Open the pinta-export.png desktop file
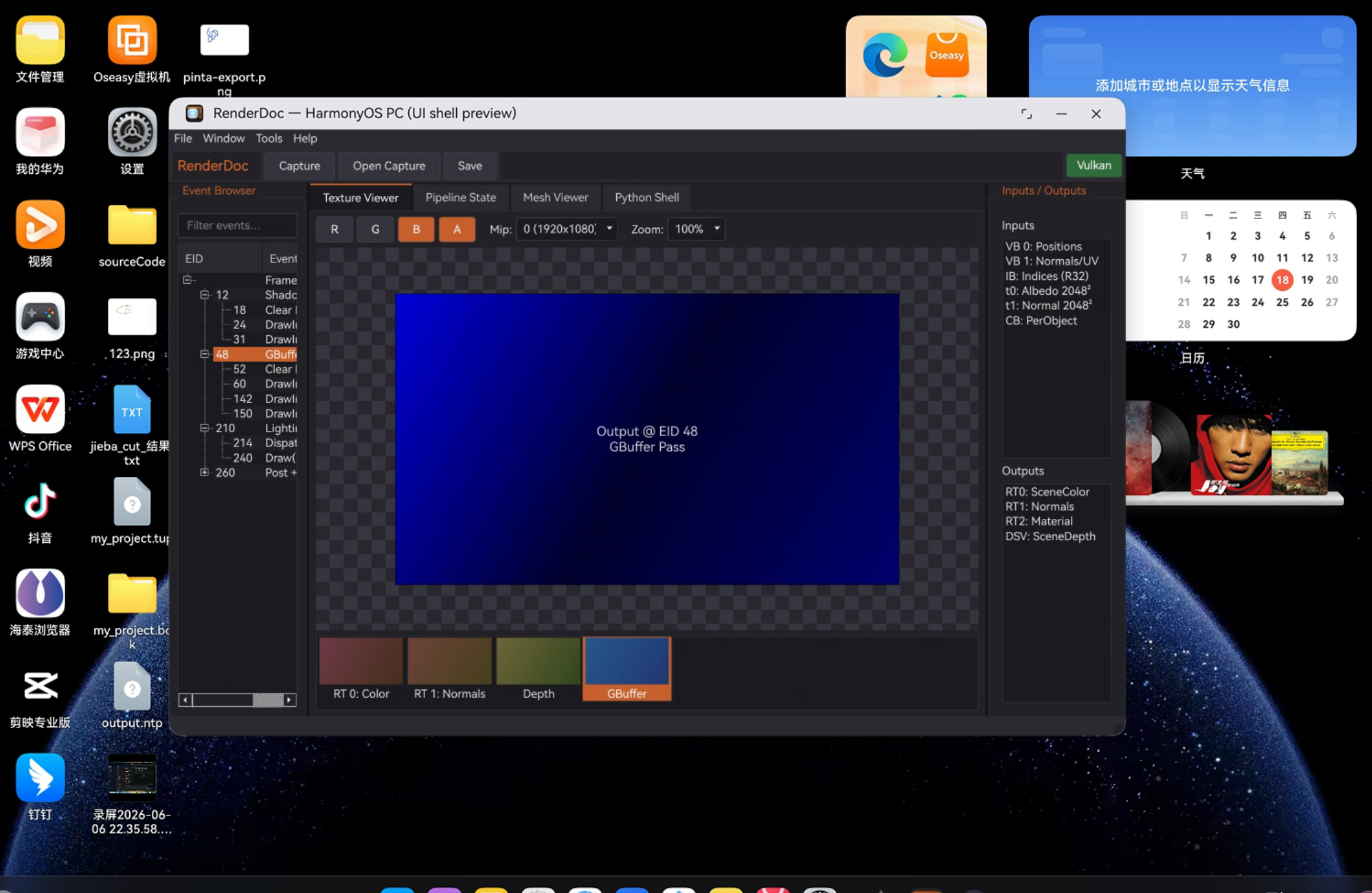Image resolution: width=1372 pixels, height=893 pixels. (x=224, y=40)
